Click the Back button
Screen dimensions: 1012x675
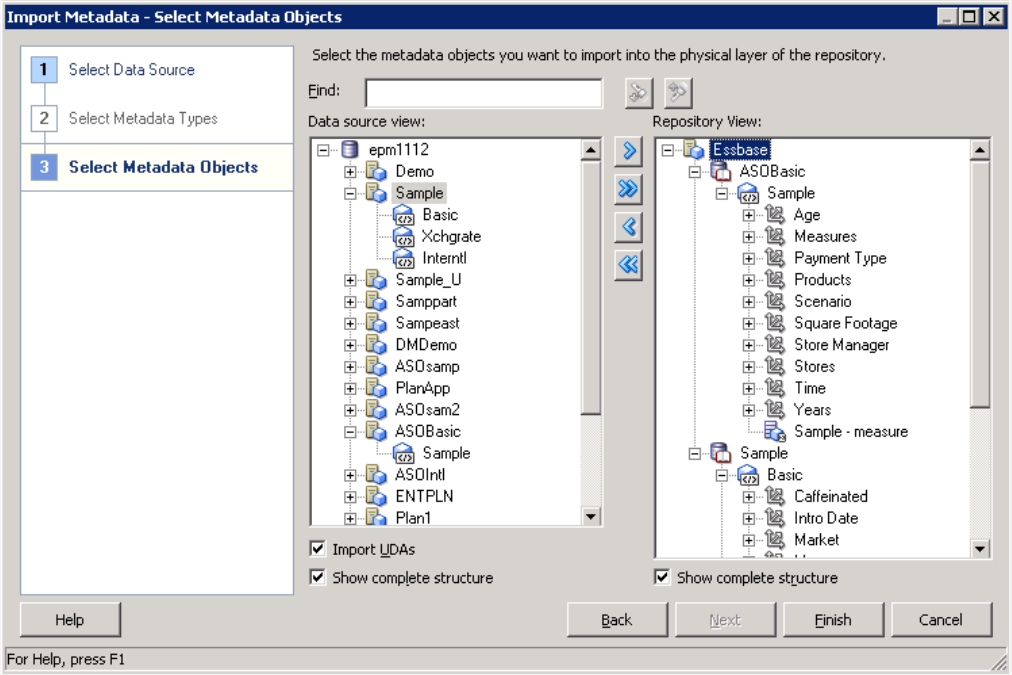[616, 620]
